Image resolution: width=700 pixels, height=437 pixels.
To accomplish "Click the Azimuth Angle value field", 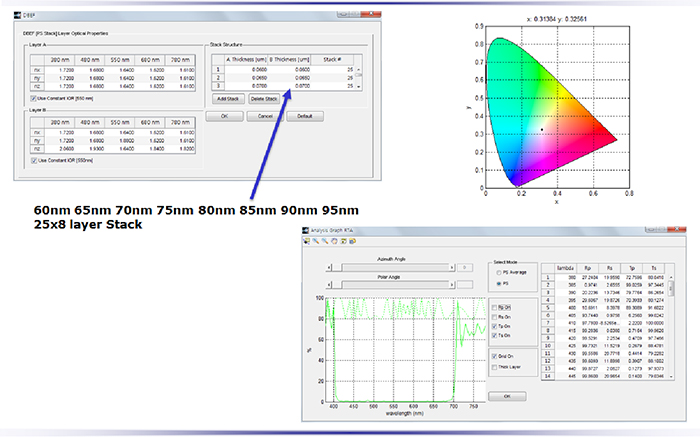I will 467,268.
